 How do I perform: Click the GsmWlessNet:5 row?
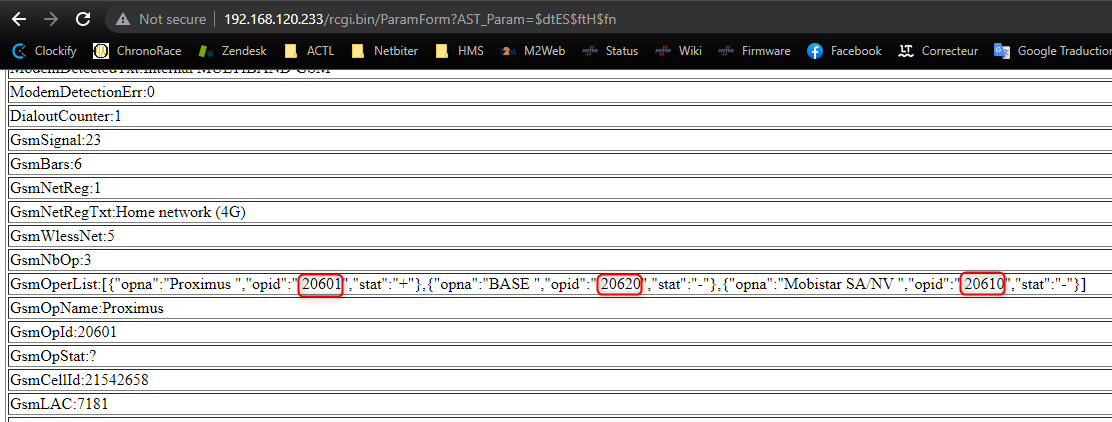[x=560, y=236]
